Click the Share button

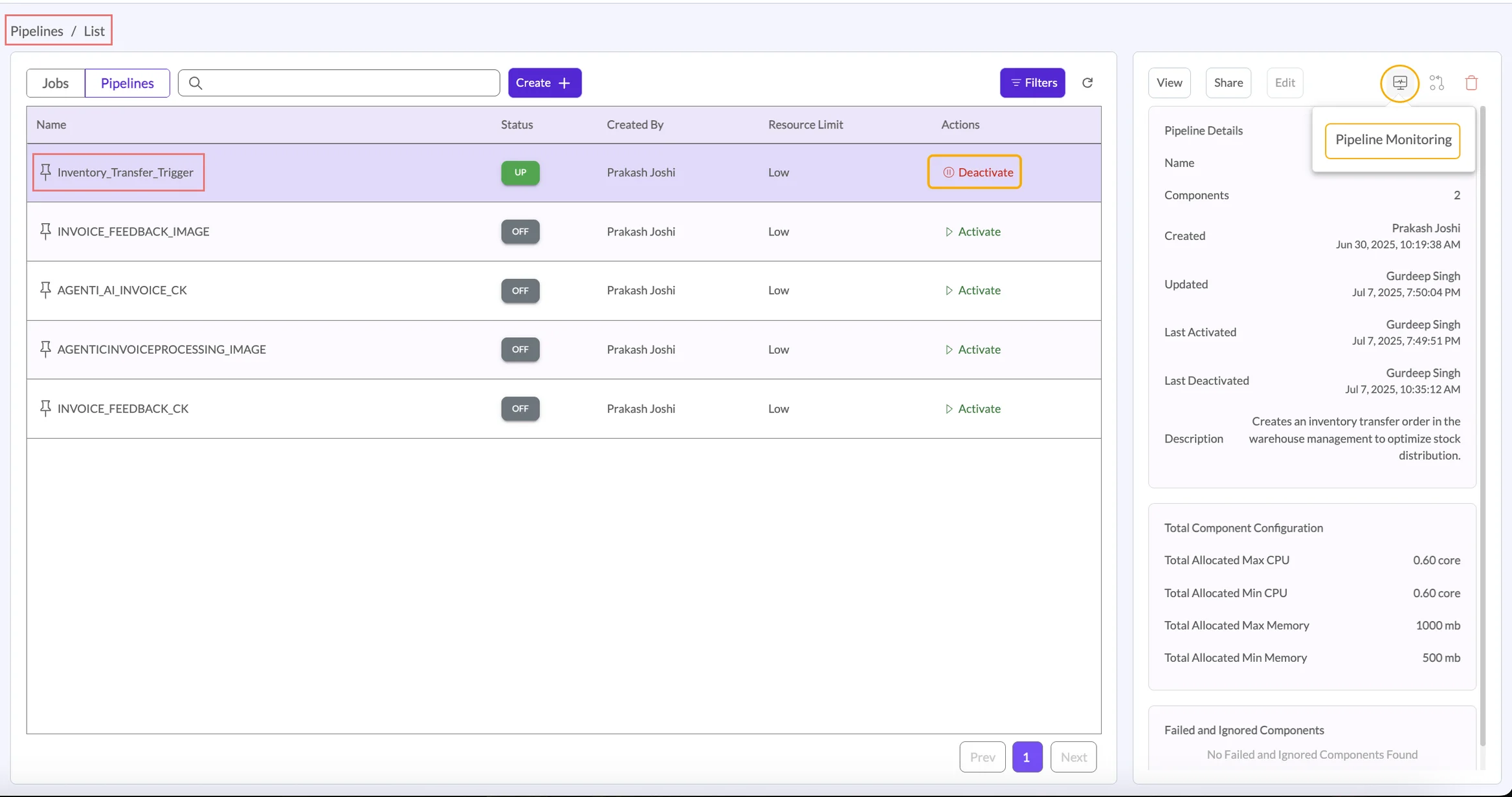(x=1228, y=83)
